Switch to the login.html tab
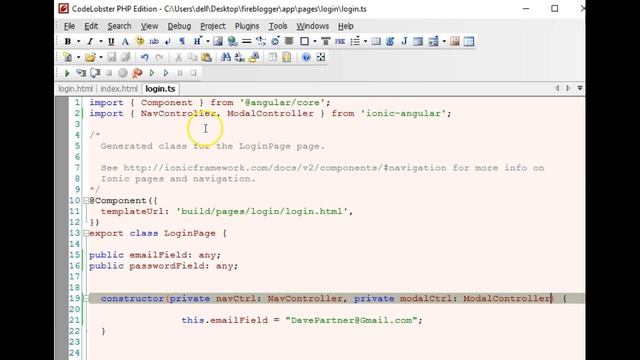Viewport: 640px width, 360px height. 75,89
